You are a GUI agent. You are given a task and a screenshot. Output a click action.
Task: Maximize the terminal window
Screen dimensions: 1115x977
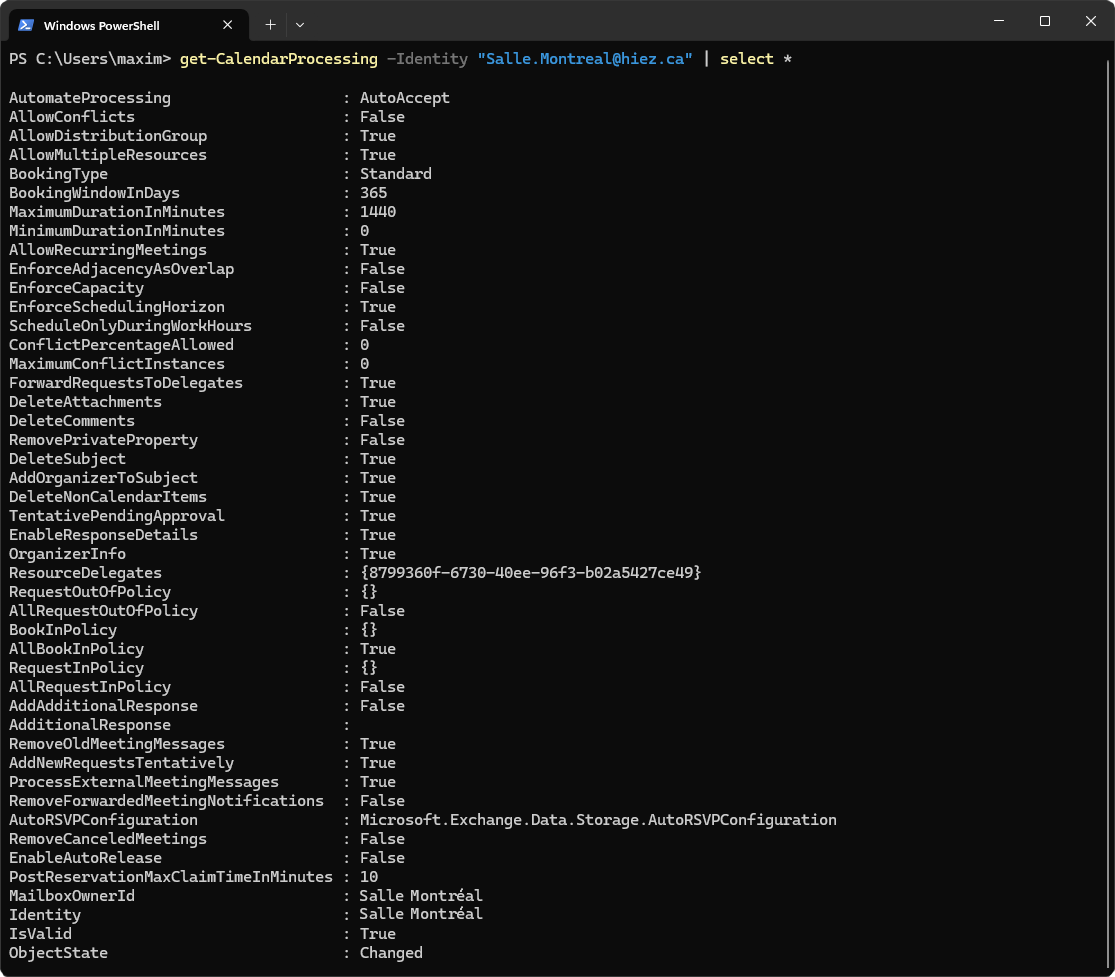point(1044,21)
